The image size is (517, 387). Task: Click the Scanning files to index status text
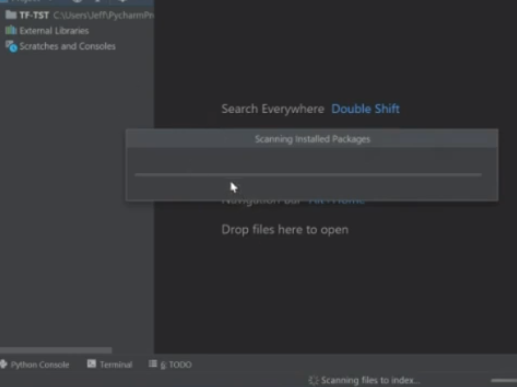(x=370, y=380)
